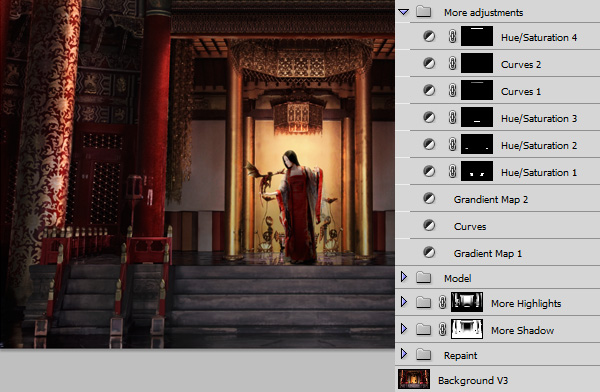Expand the Model layer group

(x=404, y=277)
